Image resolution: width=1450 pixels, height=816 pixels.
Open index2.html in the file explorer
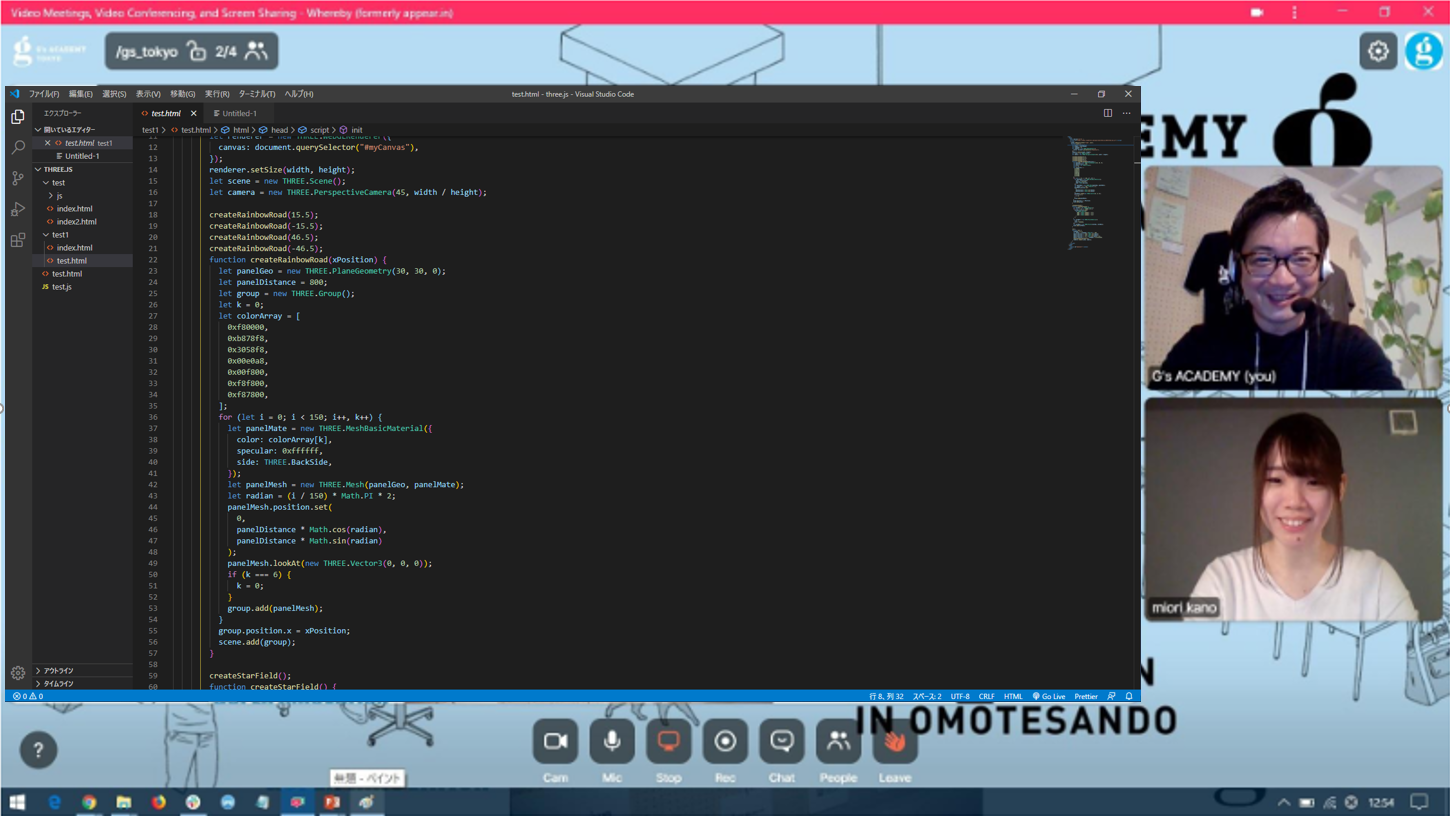click(x=76, y=222)
